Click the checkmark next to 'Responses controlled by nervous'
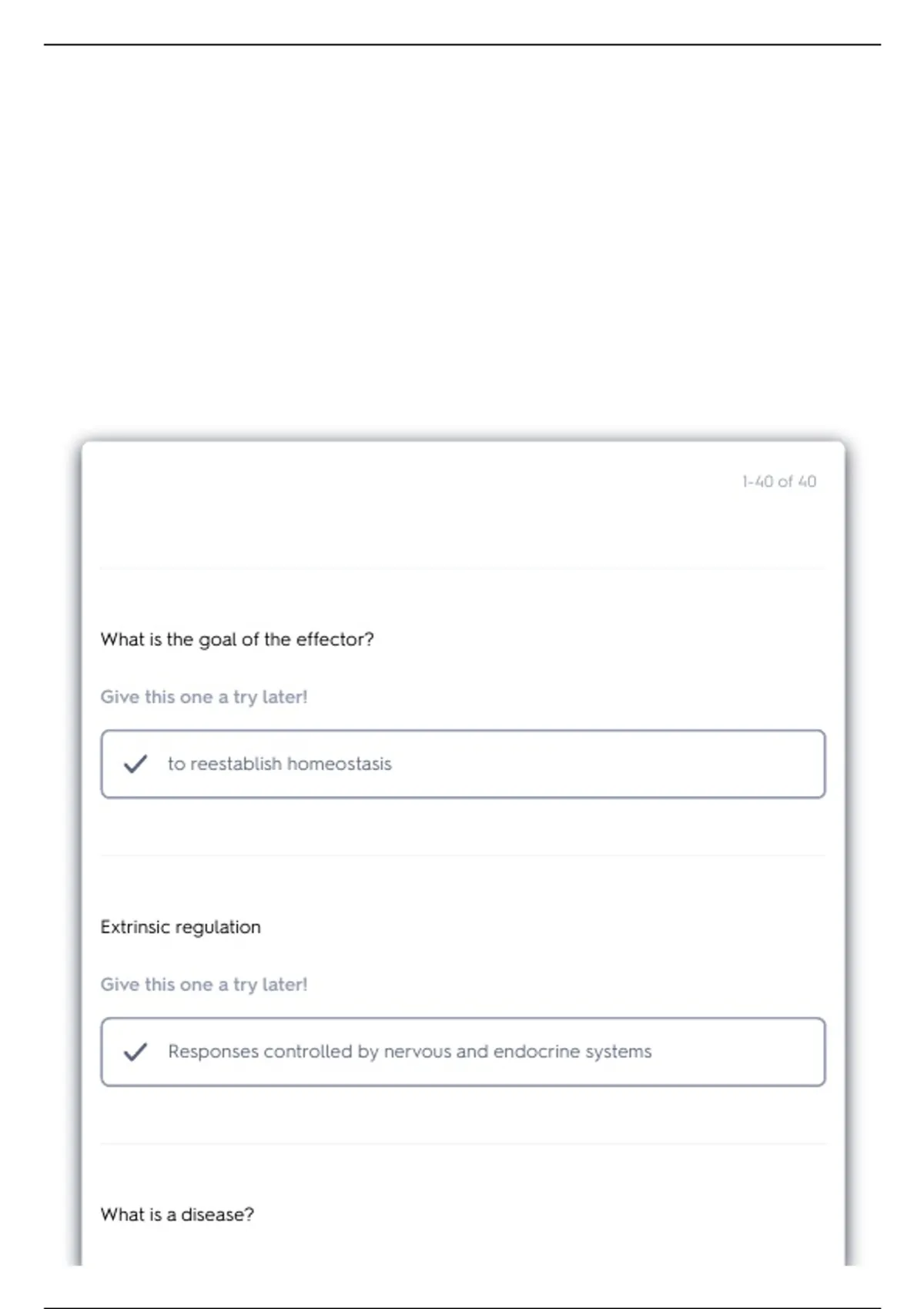Viewport: 924px width, 1309px height. pos(136,1052)
